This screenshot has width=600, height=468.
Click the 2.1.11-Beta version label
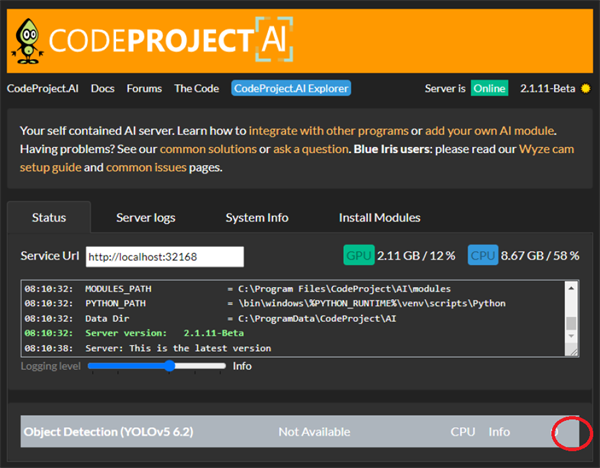coord(547,88)
